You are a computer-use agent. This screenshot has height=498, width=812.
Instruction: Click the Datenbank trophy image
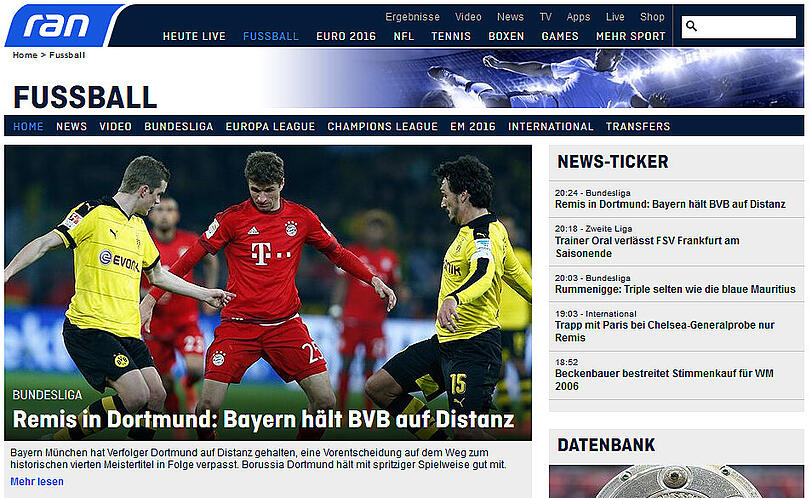(x=676, y=481)
